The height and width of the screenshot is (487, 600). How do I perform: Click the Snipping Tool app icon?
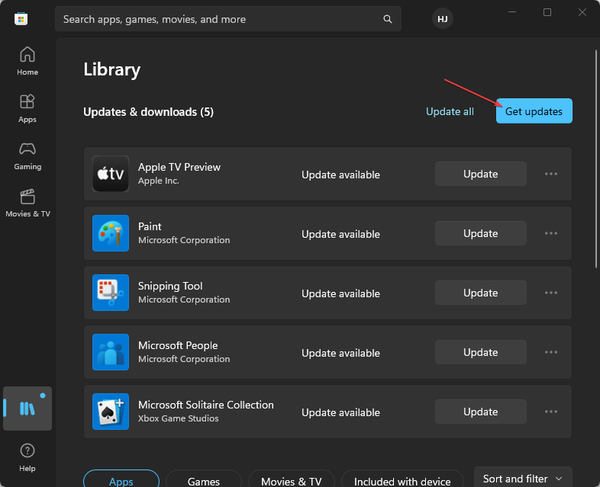[x=111, y=293]
